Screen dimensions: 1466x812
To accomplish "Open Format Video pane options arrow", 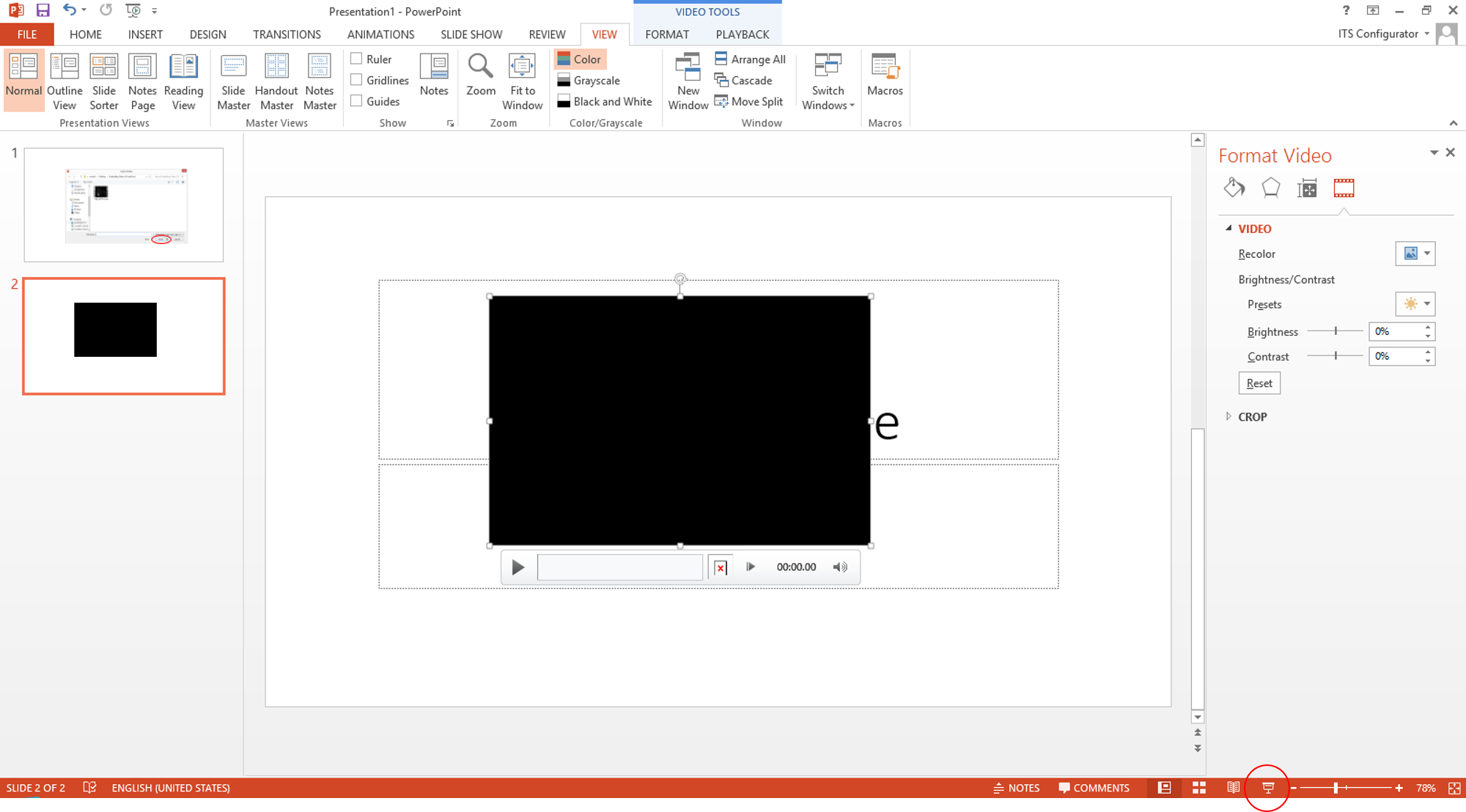I will coord(1433,152).
